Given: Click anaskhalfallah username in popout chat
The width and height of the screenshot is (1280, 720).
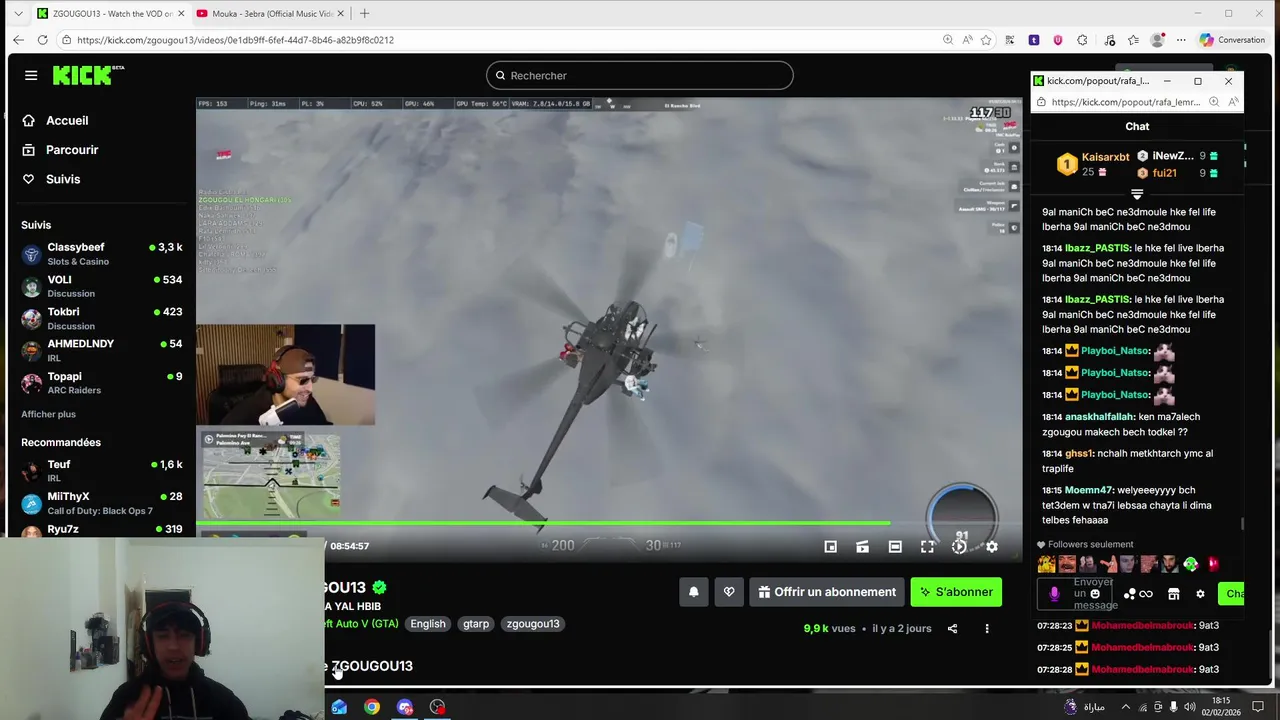Looking at the screenshot, I should pyautogui.click(x=1099, y=417).
